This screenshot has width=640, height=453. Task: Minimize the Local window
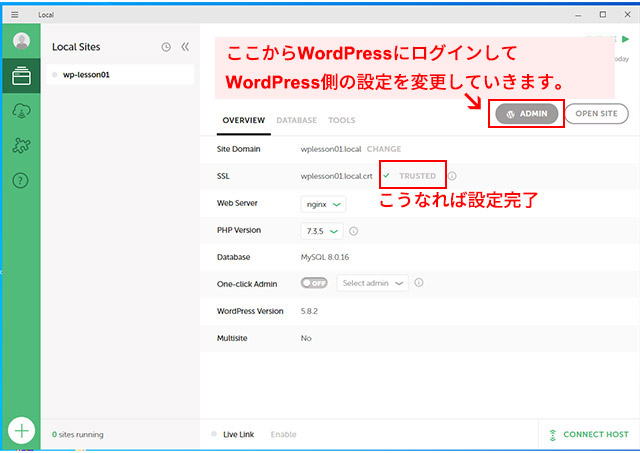pos(578,15)
